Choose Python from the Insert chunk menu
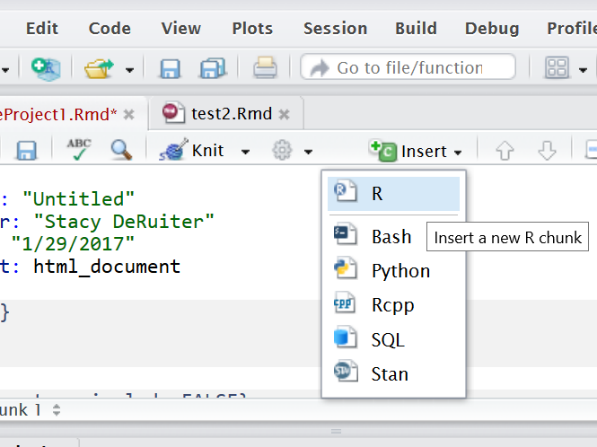 (394, 271)
